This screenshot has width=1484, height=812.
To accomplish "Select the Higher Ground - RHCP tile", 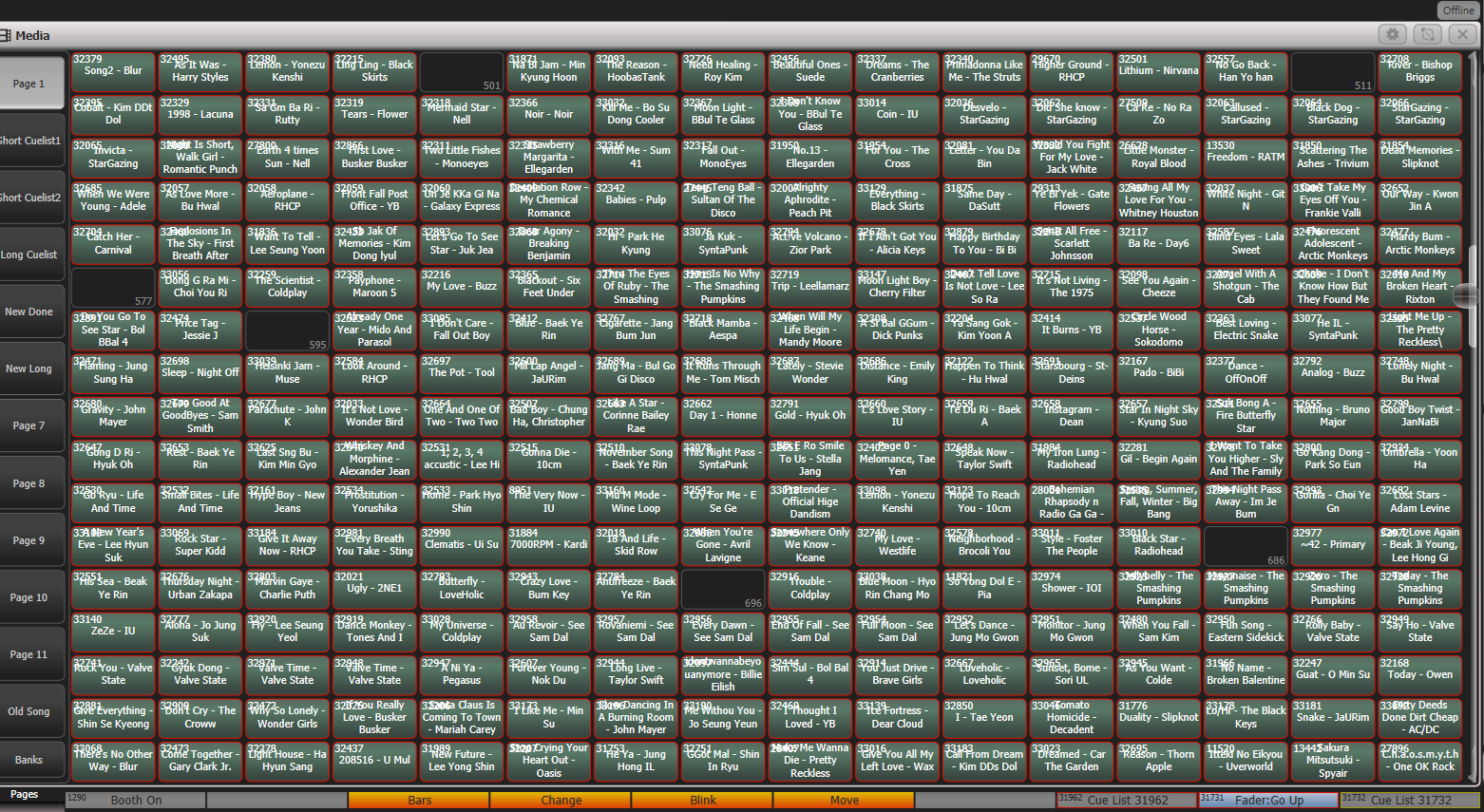I will click(x=1072, y=72).
